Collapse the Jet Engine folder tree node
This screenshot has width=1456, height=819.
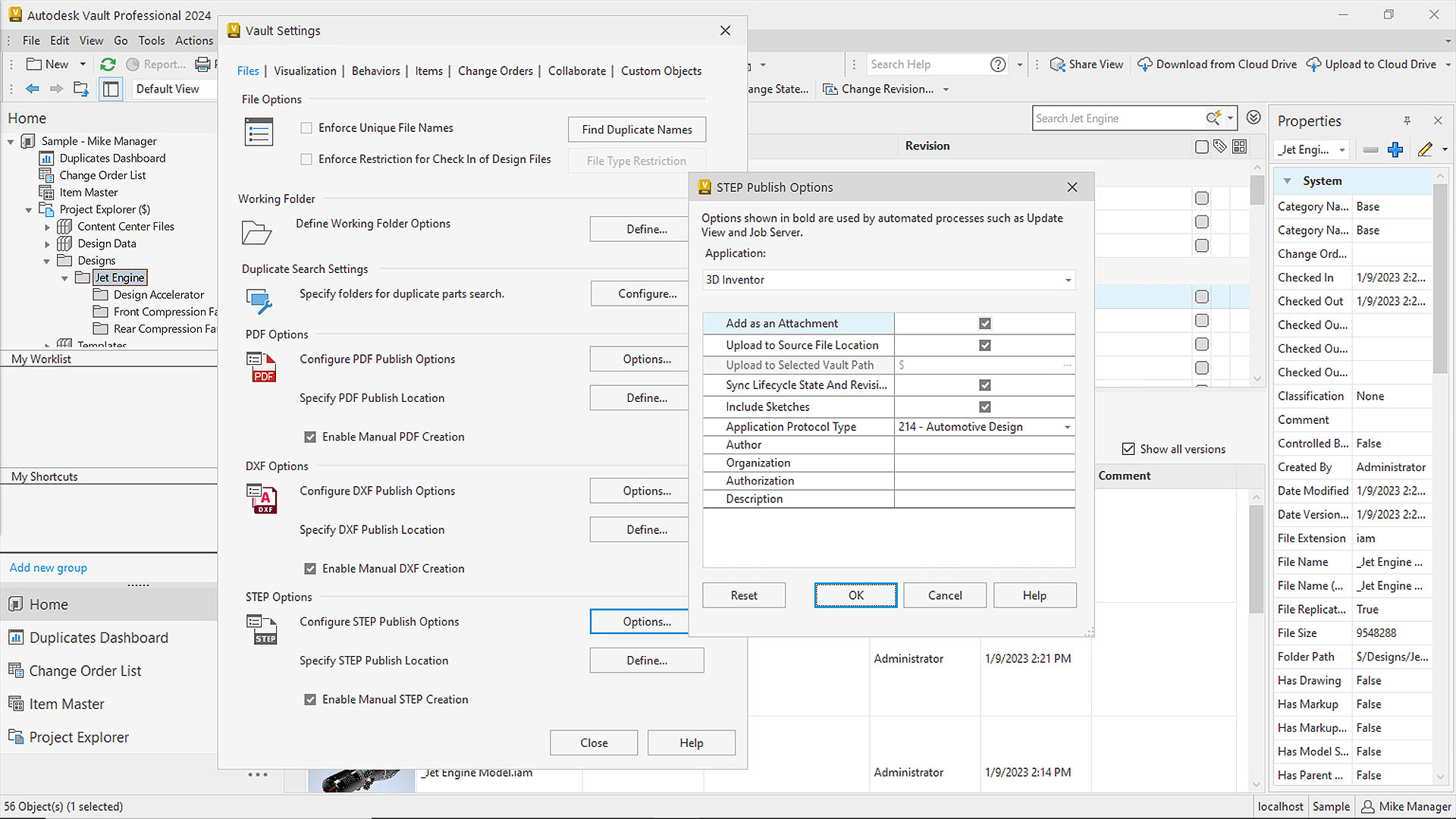coord(64,278)
